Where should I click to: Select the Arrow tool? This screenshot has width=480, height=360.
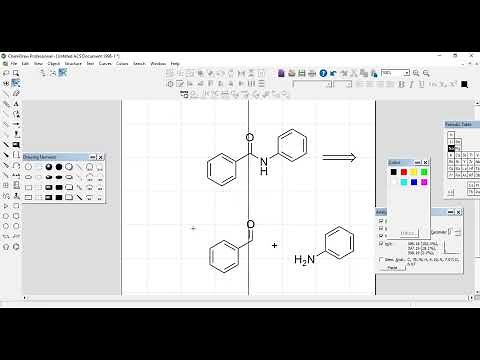[16, 125]
